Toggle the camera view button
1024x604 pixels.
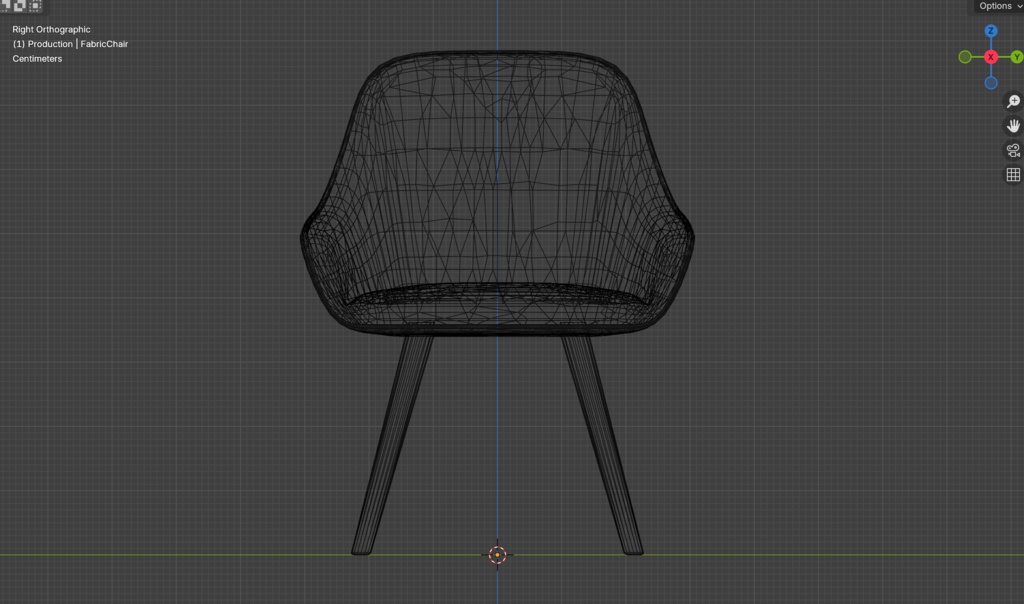[1013, 150]
